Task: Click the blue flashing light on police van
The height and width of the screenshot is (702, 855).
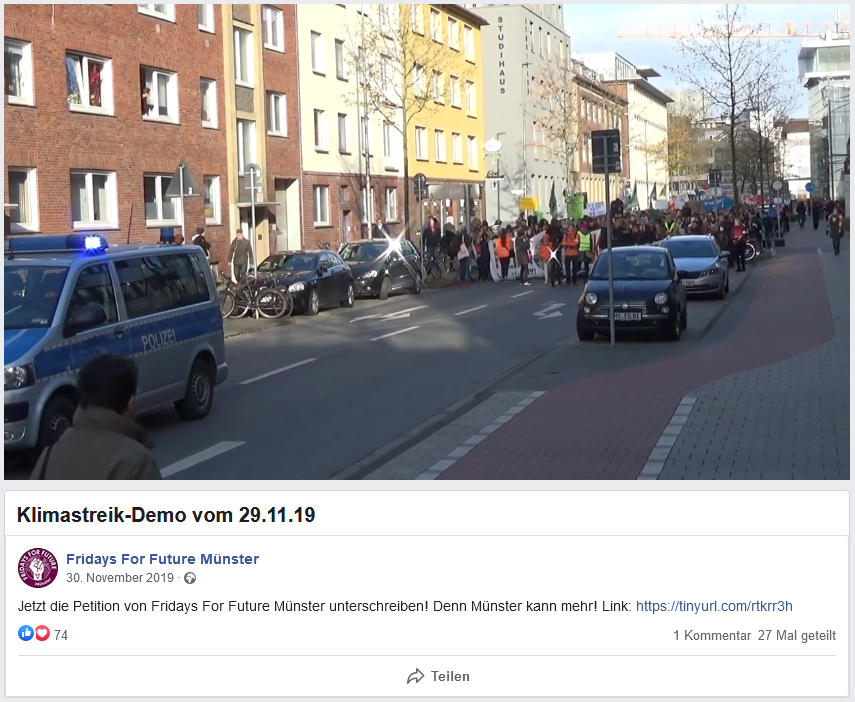Action: pyautogui.click(x=93, y=243)
